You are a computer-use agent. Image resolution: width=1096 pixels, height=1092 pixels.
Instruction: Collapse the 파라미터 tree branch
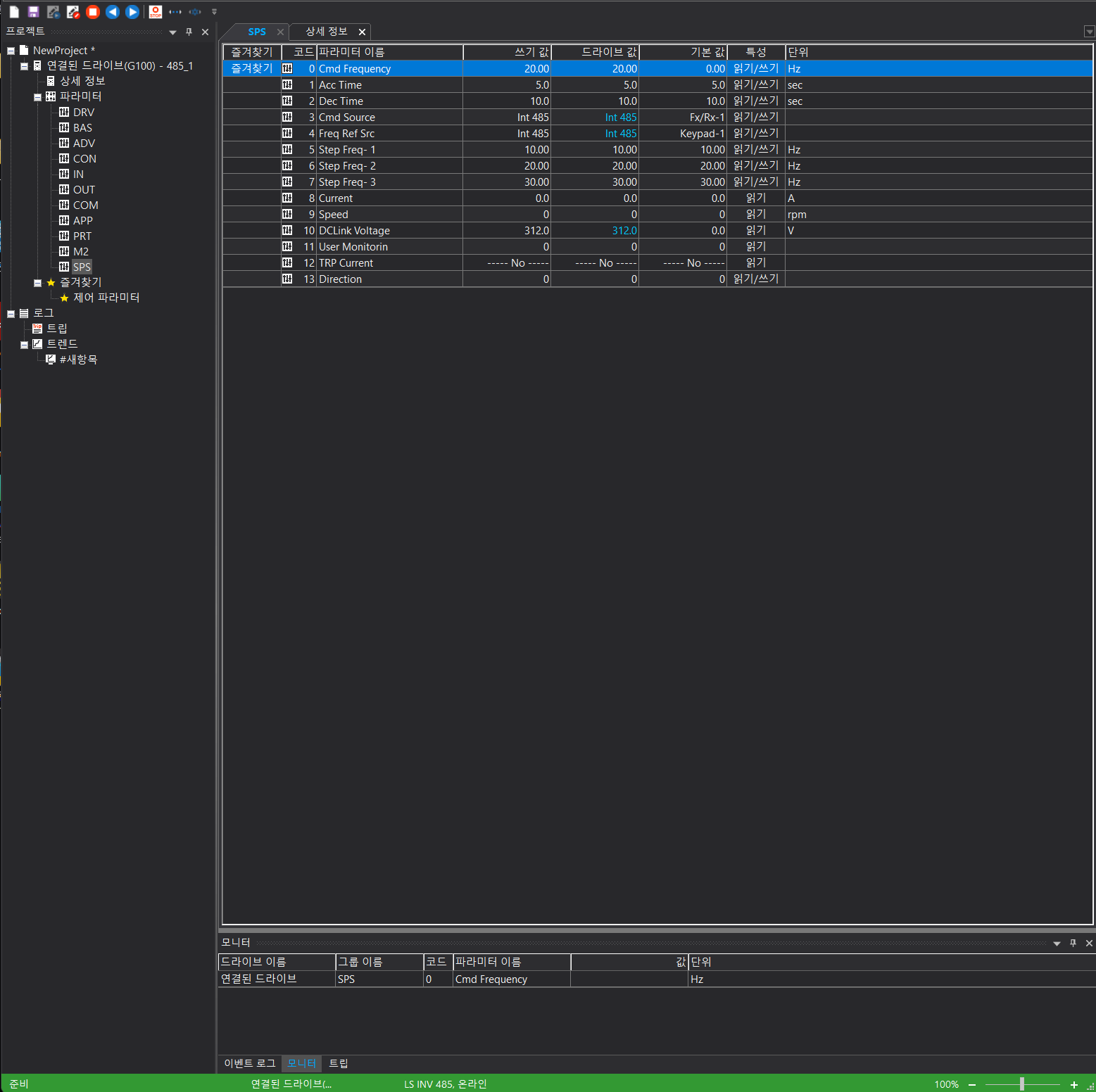37,96
